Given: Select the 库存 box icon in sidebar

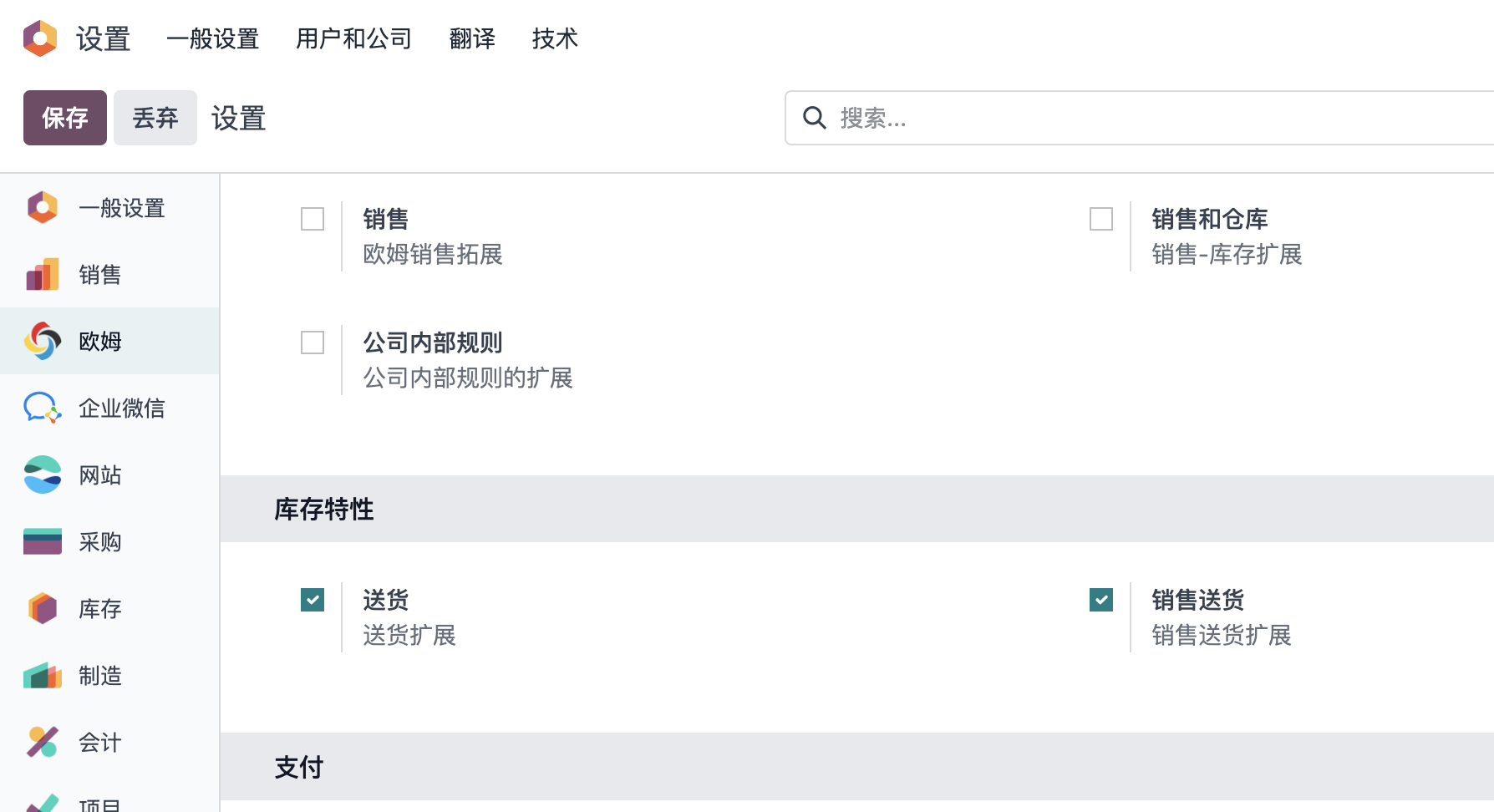Looking at the screenshot, I should pos(43,608).
